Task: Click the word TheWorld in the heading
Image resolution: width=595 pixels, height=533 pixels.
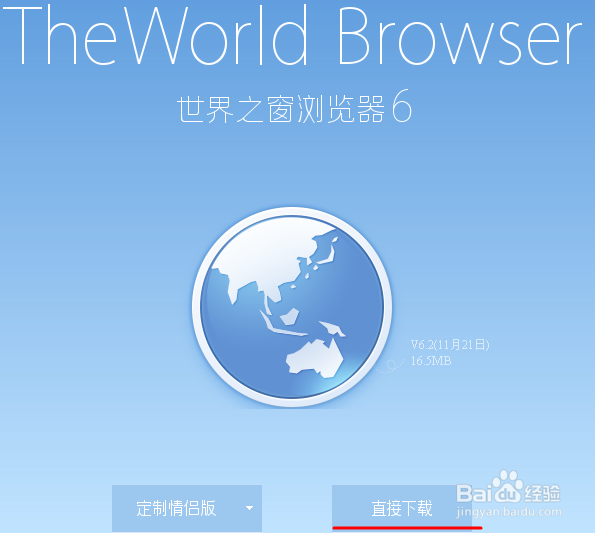Action: 155,35
